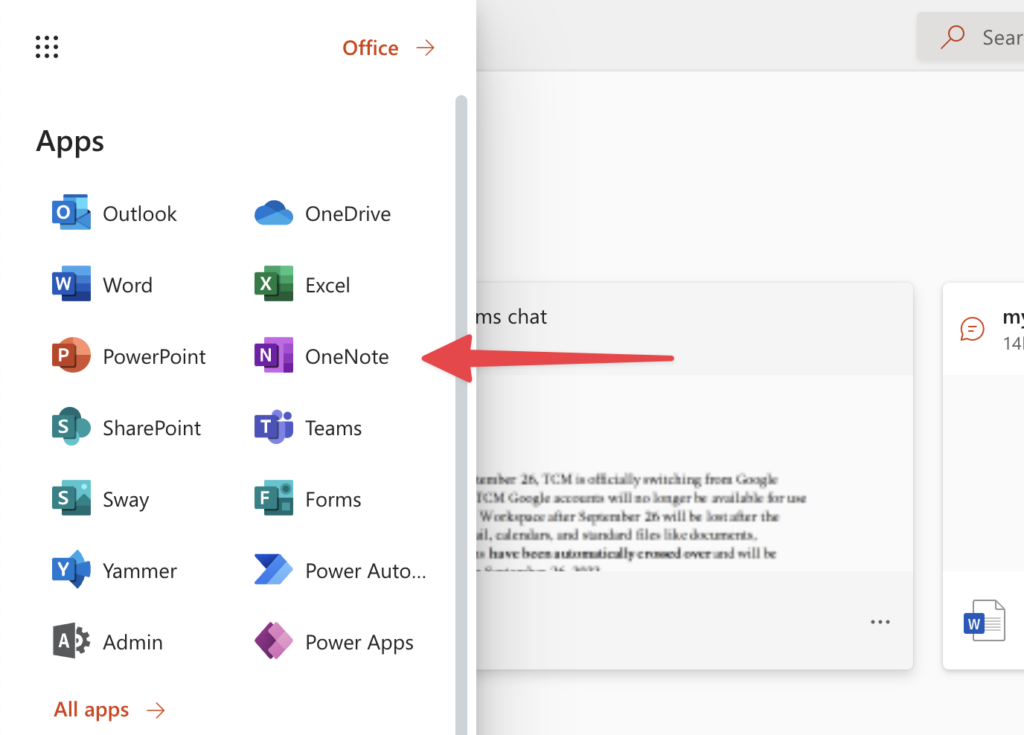The height and width of the screenshot is (735, 1024).
Task: Click the Teams label
Action: (x=333, y=428)
